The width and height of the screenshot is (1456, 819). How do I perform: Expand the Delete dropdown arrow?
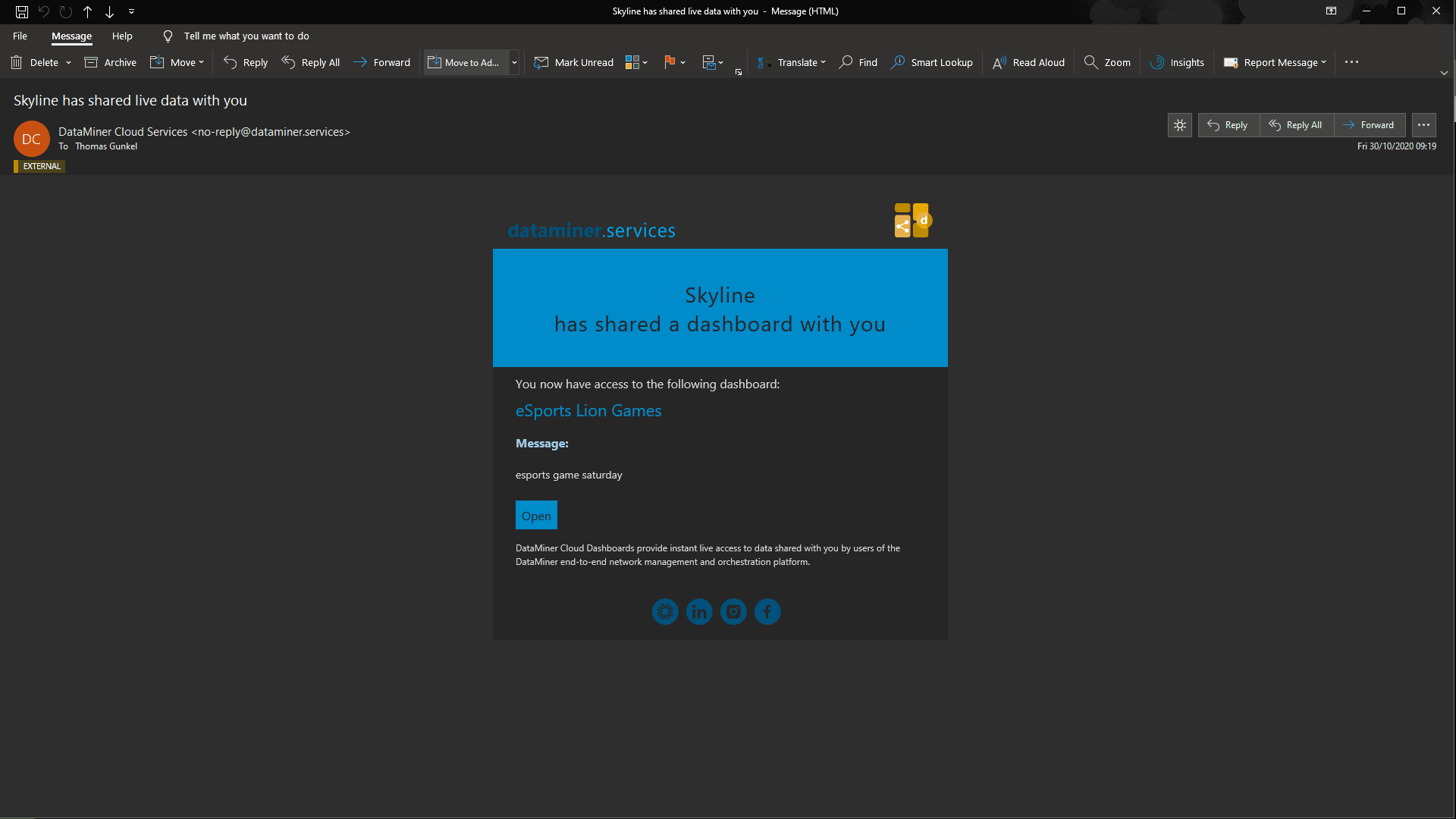coord(68,62)
